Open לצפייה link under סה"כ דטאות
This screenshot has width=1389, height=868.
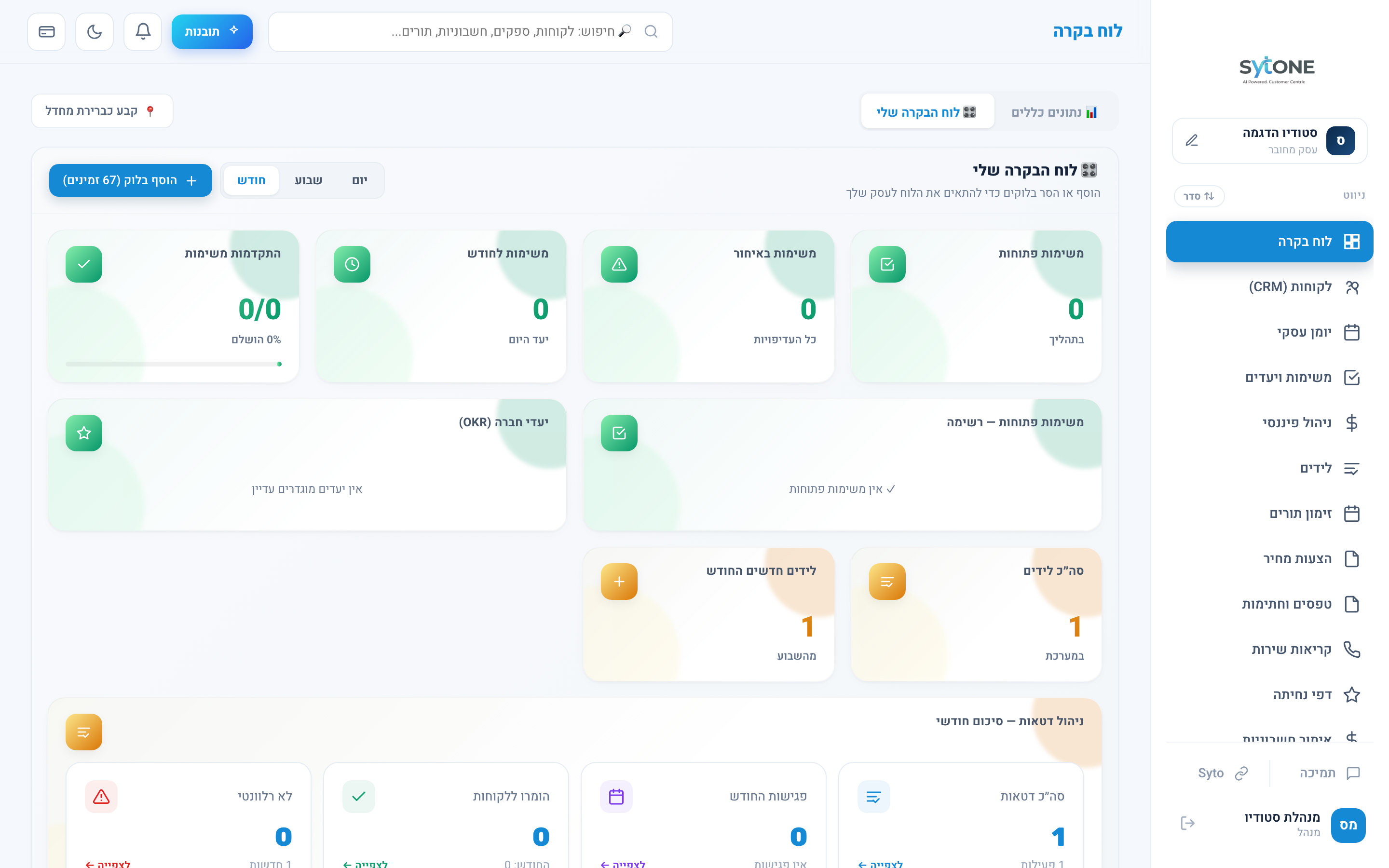coord(880,863)
